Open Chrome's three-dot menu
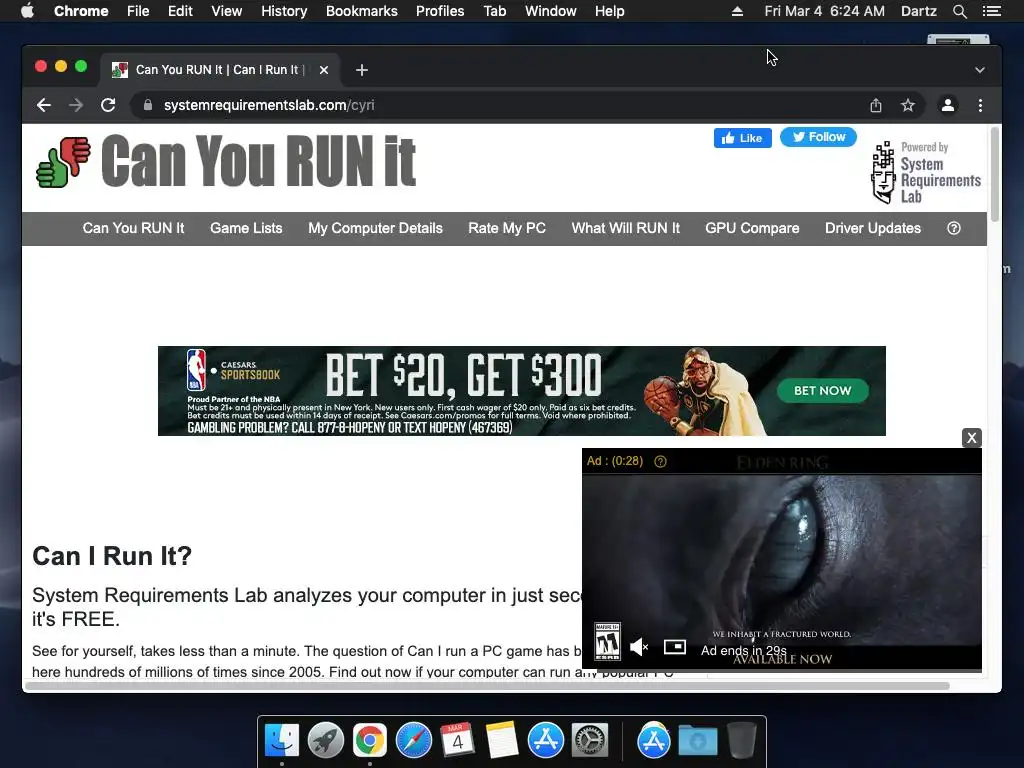This screenshot has width=1024, height=768. 980,105
